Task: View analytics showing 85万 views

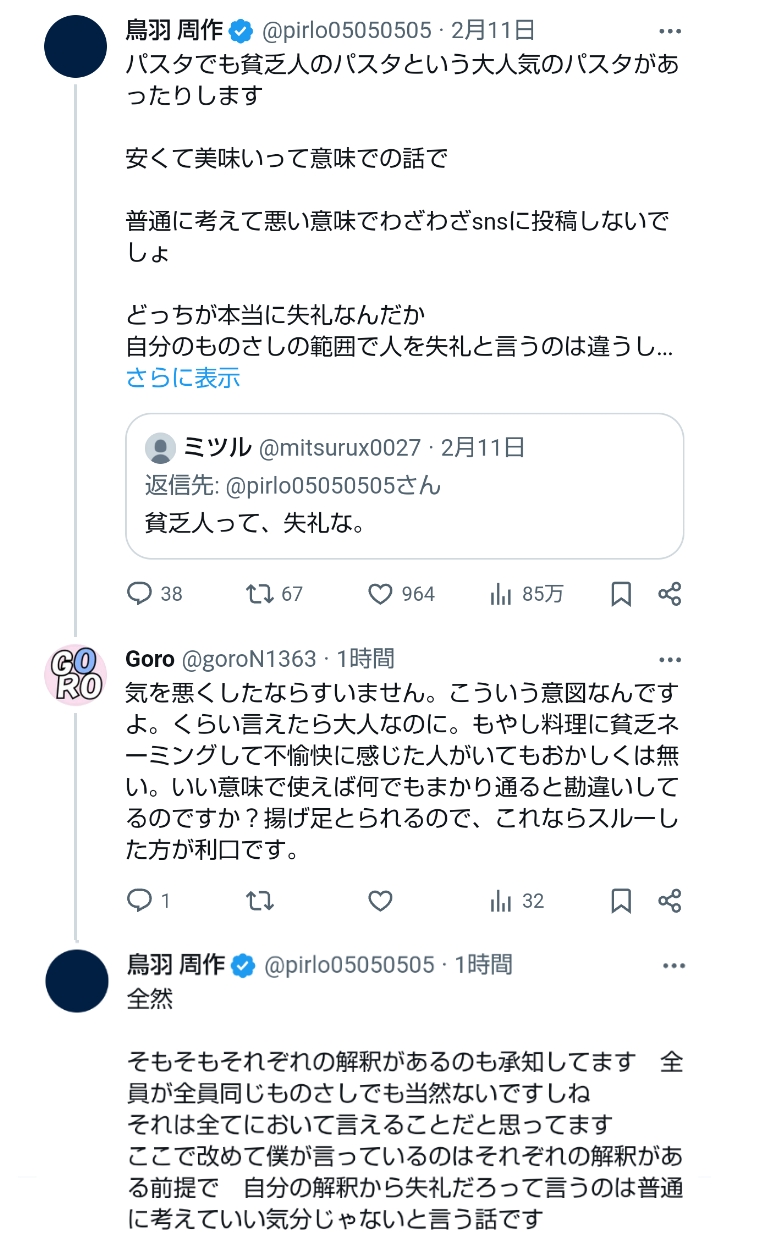Action: (x=501, y=594)
